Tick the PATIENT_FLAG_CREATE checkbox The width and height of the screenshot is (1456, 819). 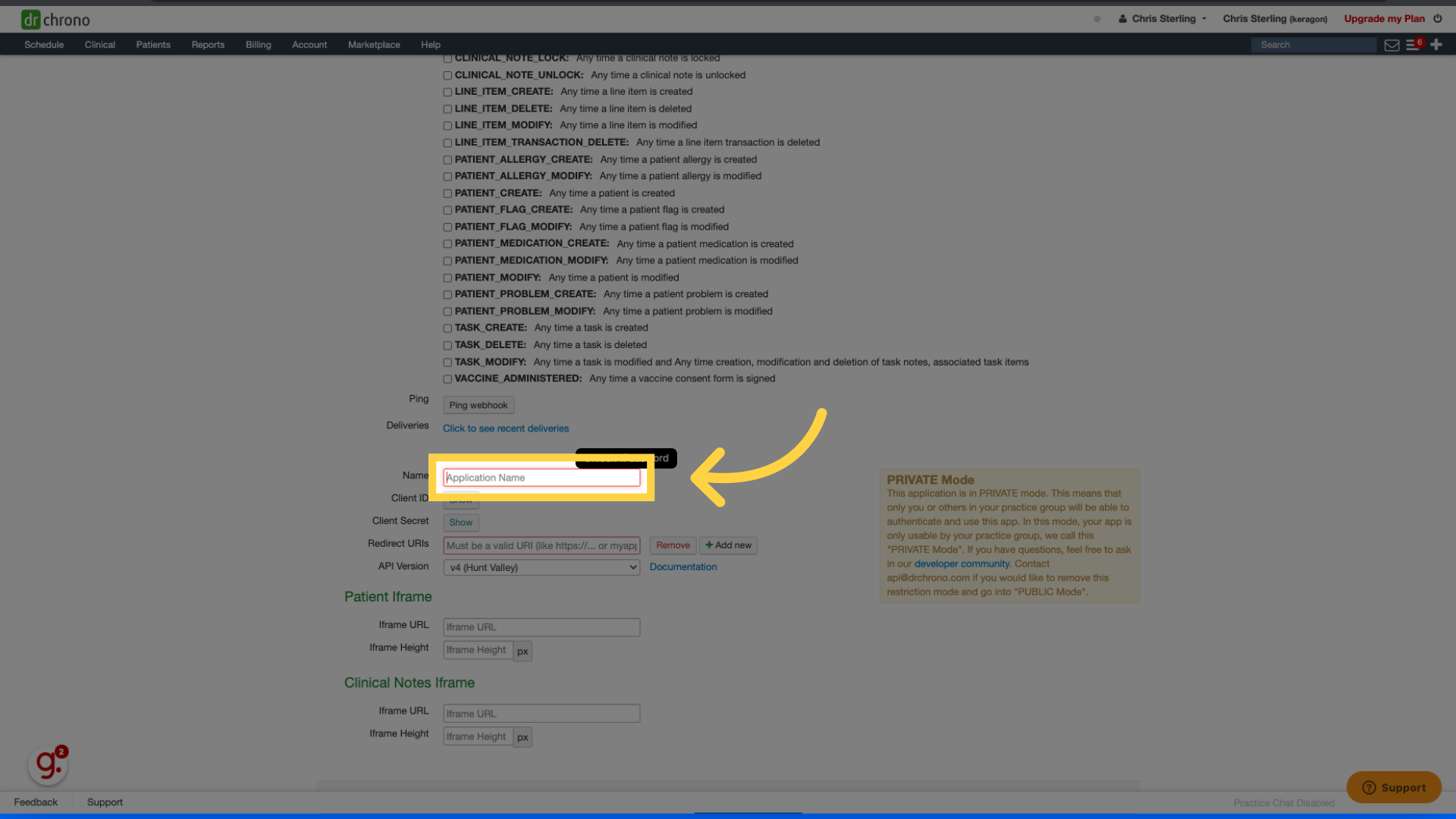[x=447, y=210]
